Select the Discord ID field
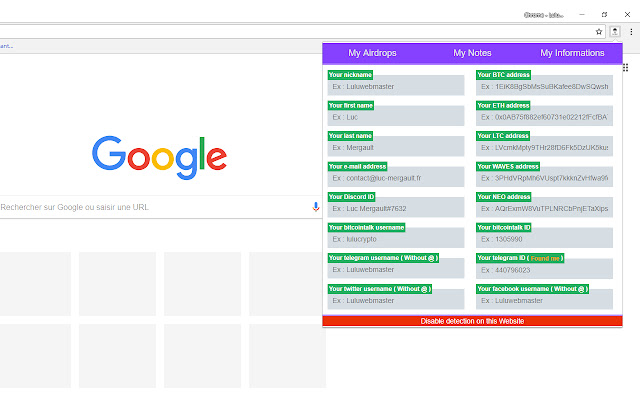The image size is (640, 400). [396, 209]
